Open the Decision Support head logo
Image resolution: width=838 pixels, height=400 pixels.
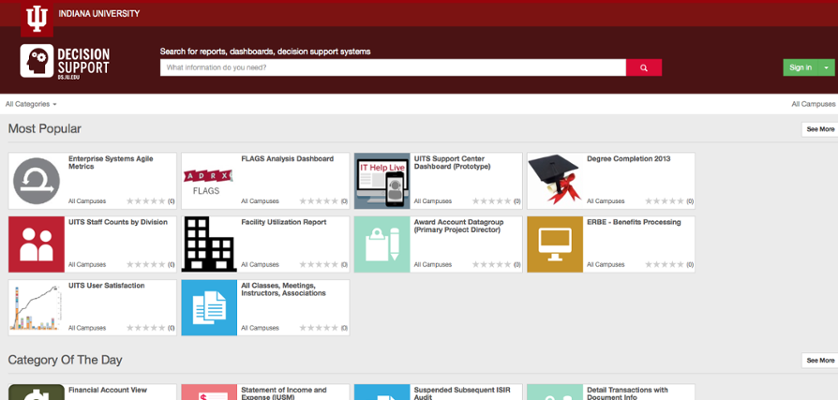(37, 61)
